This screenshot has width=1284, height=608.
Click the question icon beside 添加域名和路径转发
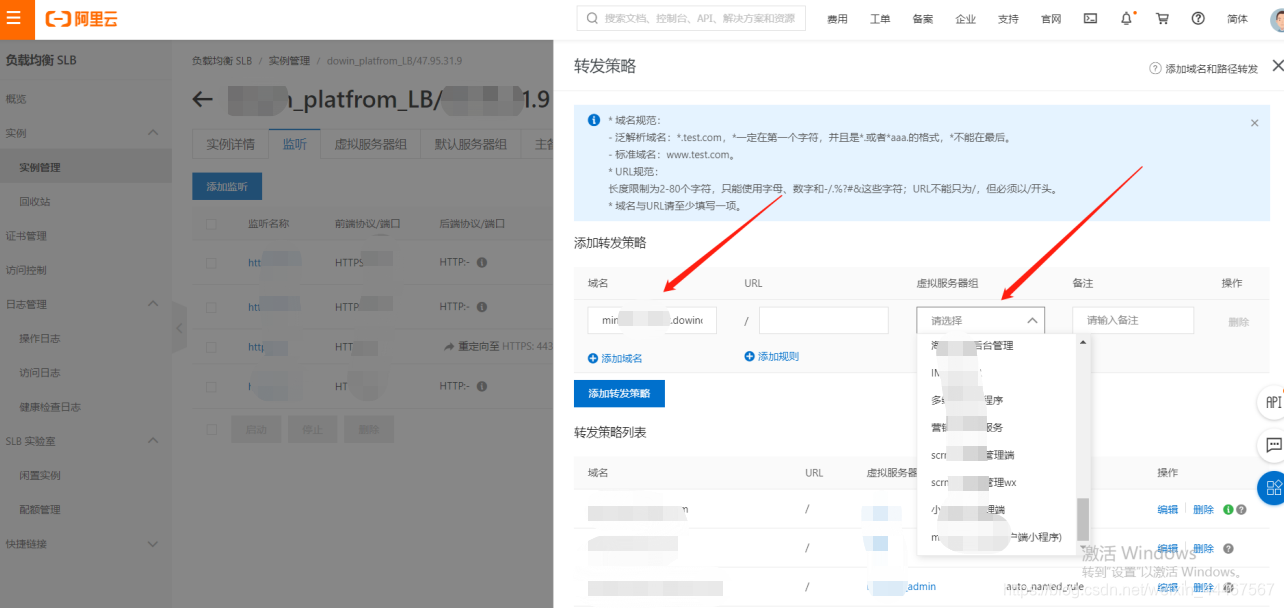point(1155,69)
